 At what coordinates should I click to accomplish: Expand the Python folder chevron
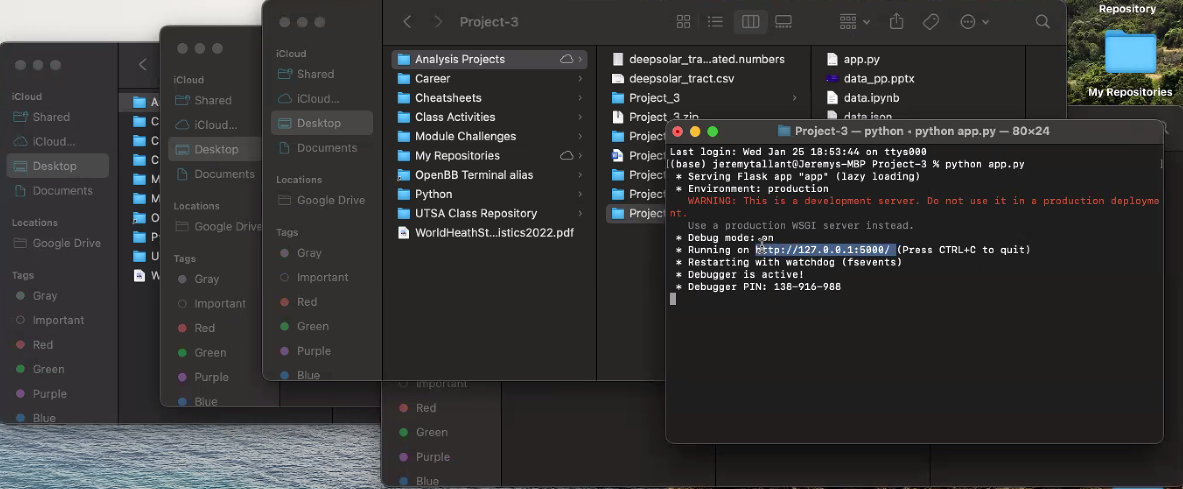point(580,194)
